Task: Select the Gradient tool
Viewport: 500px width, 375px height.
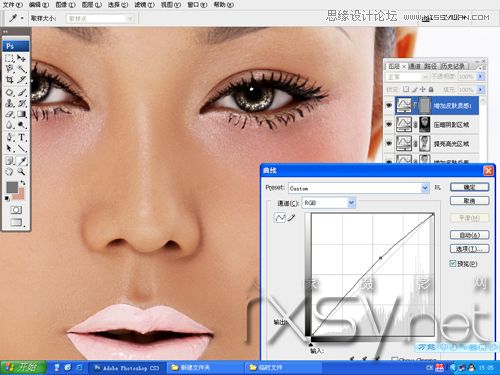Action: (x=22, y=114)
